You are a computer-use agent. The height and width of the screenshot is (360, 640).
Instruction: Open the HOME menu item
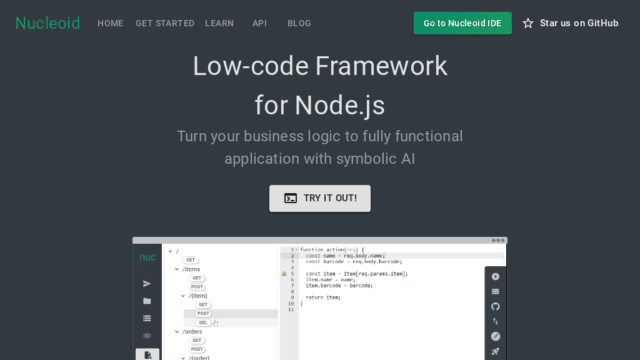click(x=110, y=23)
